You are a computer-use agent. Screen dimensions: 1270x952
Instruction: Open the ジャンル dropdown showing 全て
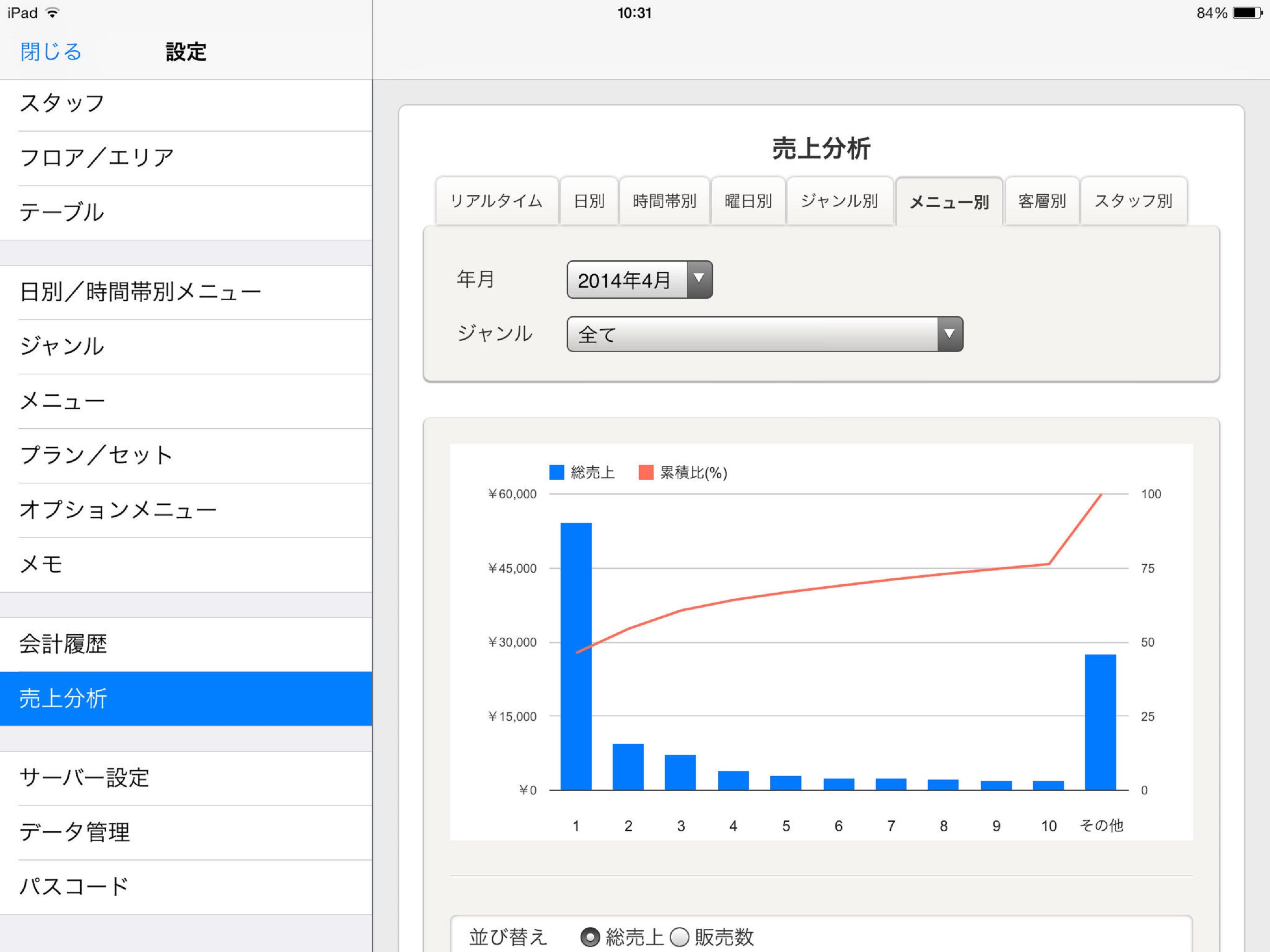[765, 334]
